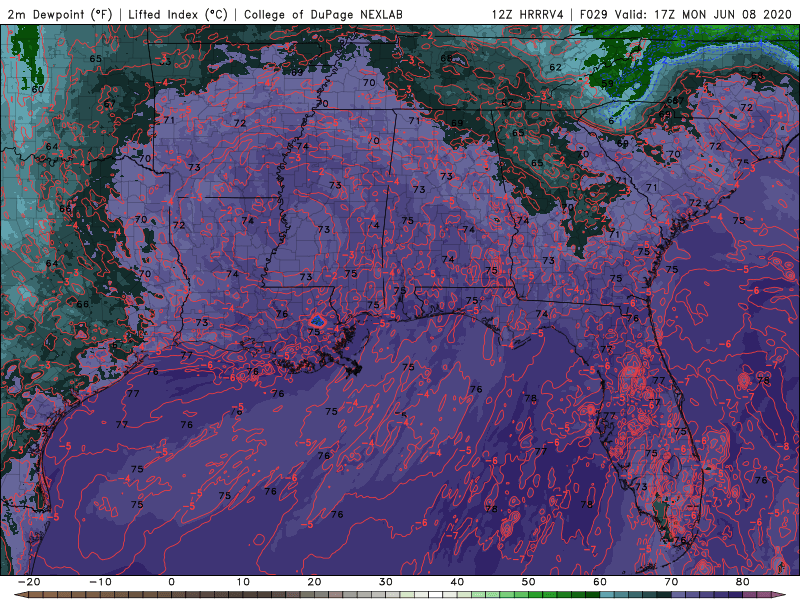The image size is (800, 600).
Task: Click the -20 label on the color scale
Action: tap(29, 582)
